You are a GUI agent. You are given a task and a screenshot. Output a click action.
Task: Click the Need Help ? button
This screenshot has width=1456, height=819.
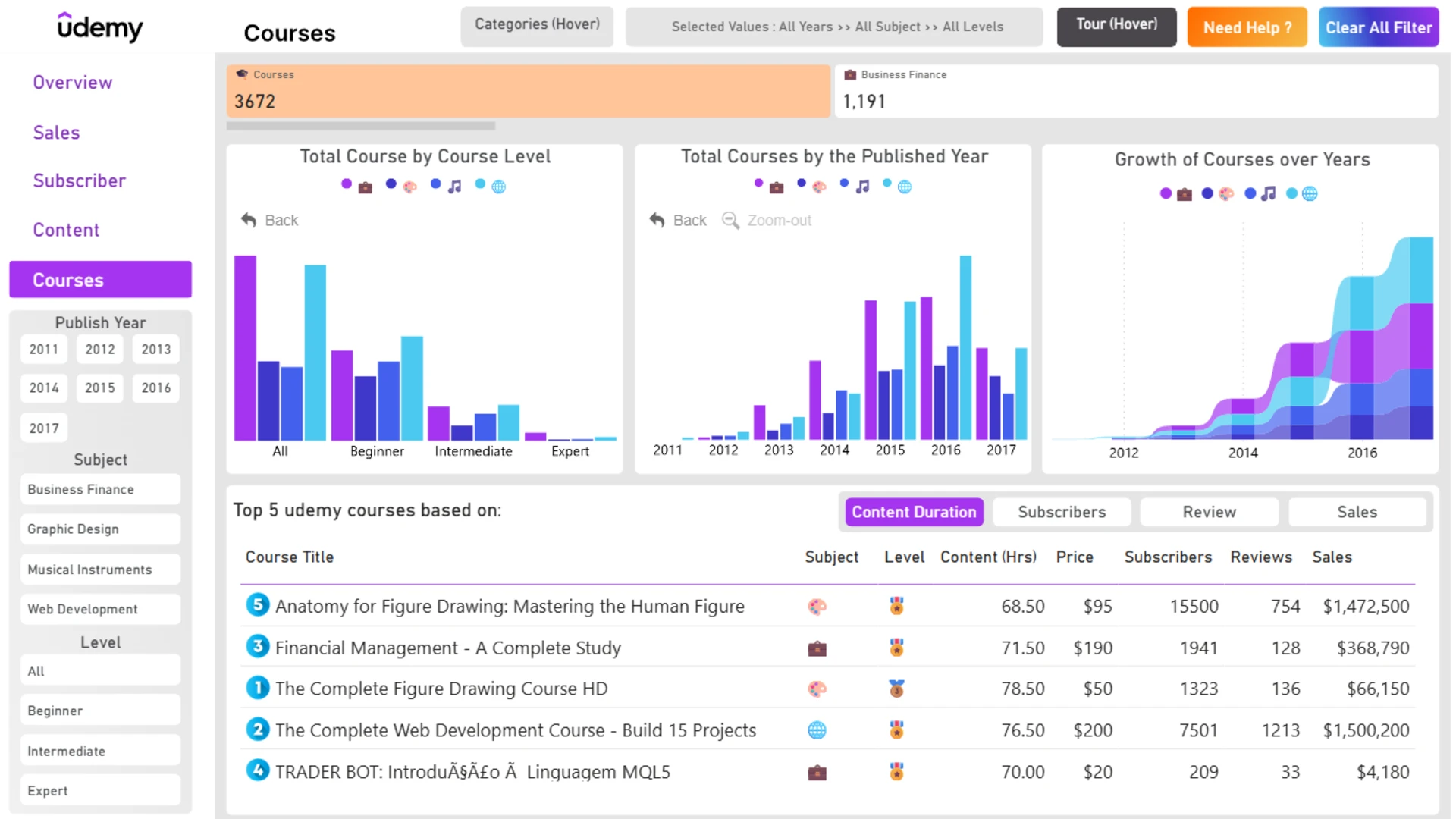pos(1247,27)
